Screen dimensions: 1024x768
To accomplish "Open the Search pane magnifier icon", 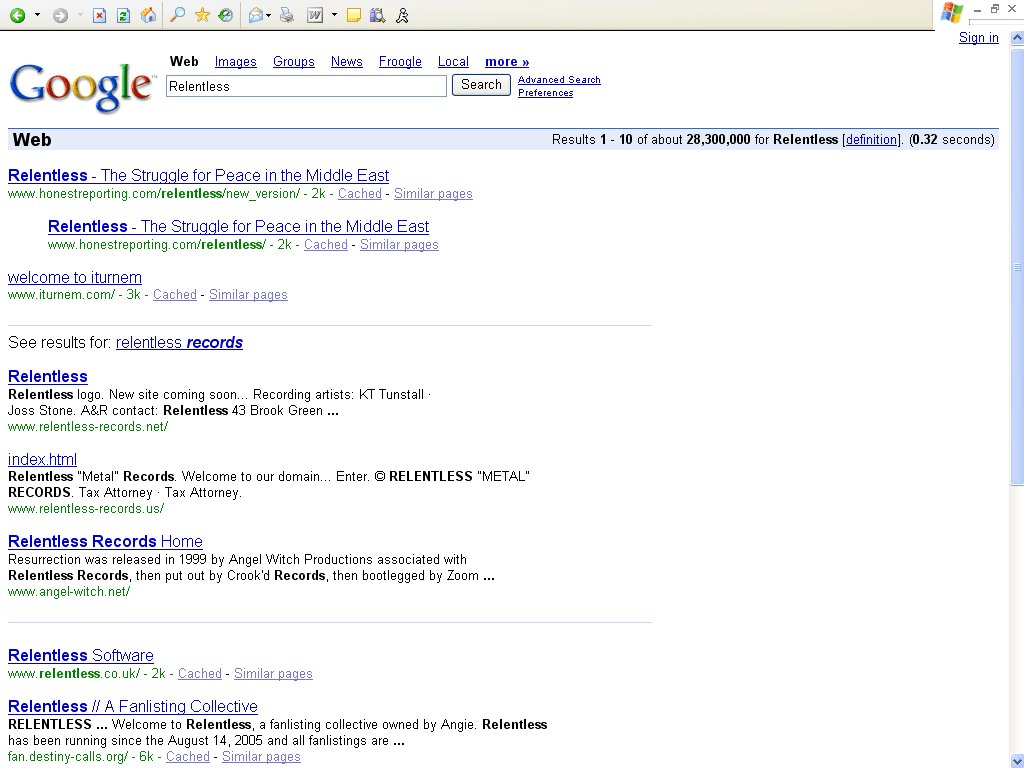I will [x=177, y=15].
